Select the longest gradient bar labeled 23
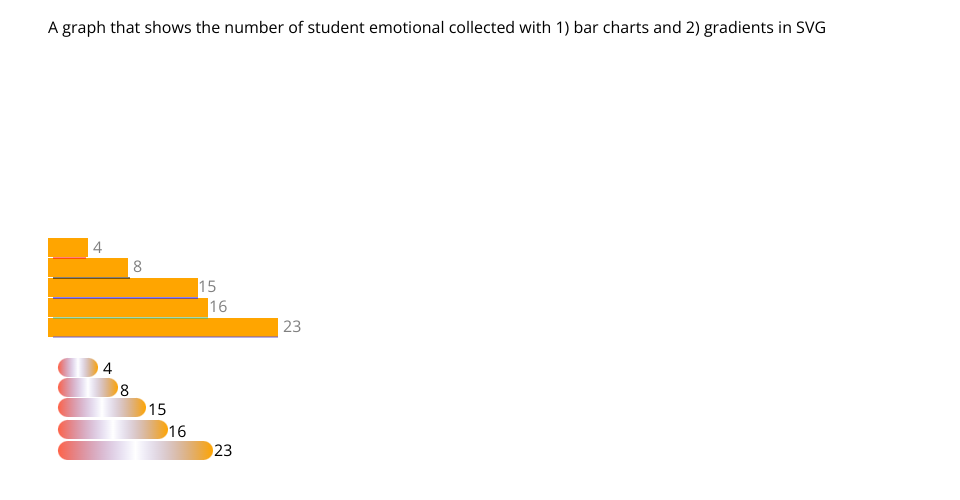Screen dimensions: 960x500 [x=135, y=450]
